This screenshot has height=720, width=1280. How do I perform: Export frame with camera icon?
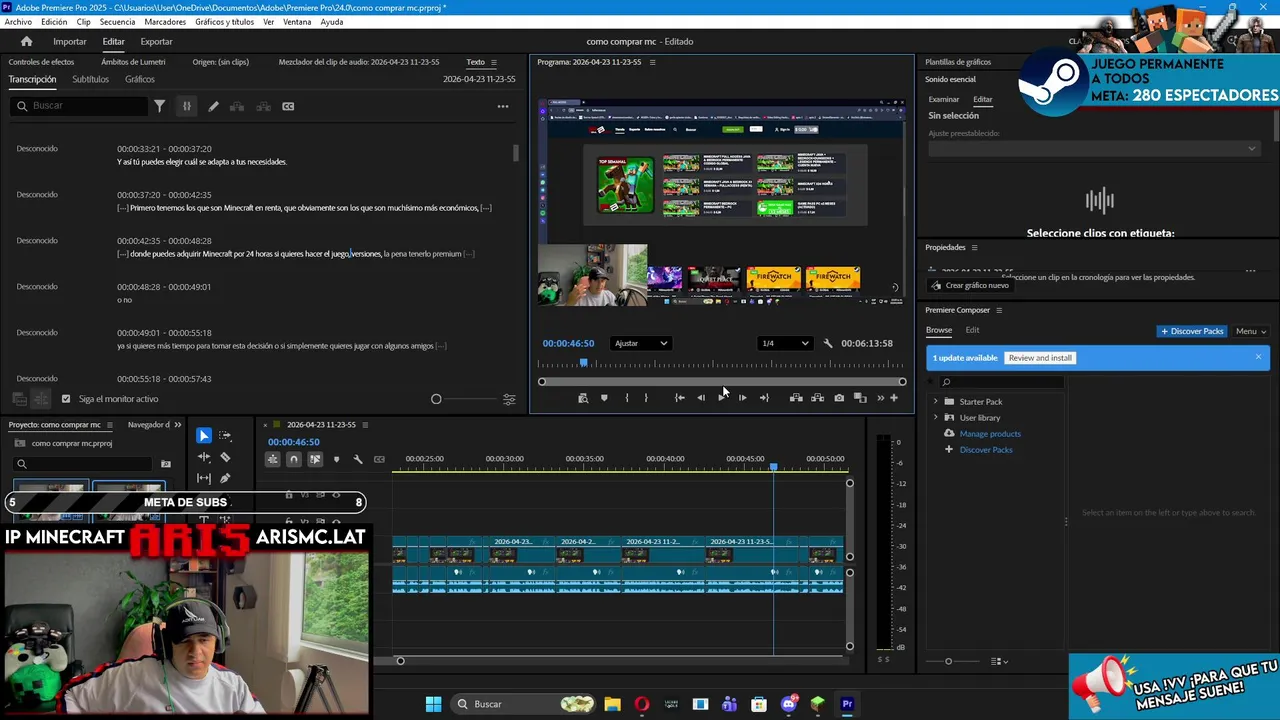pos(839,398)
